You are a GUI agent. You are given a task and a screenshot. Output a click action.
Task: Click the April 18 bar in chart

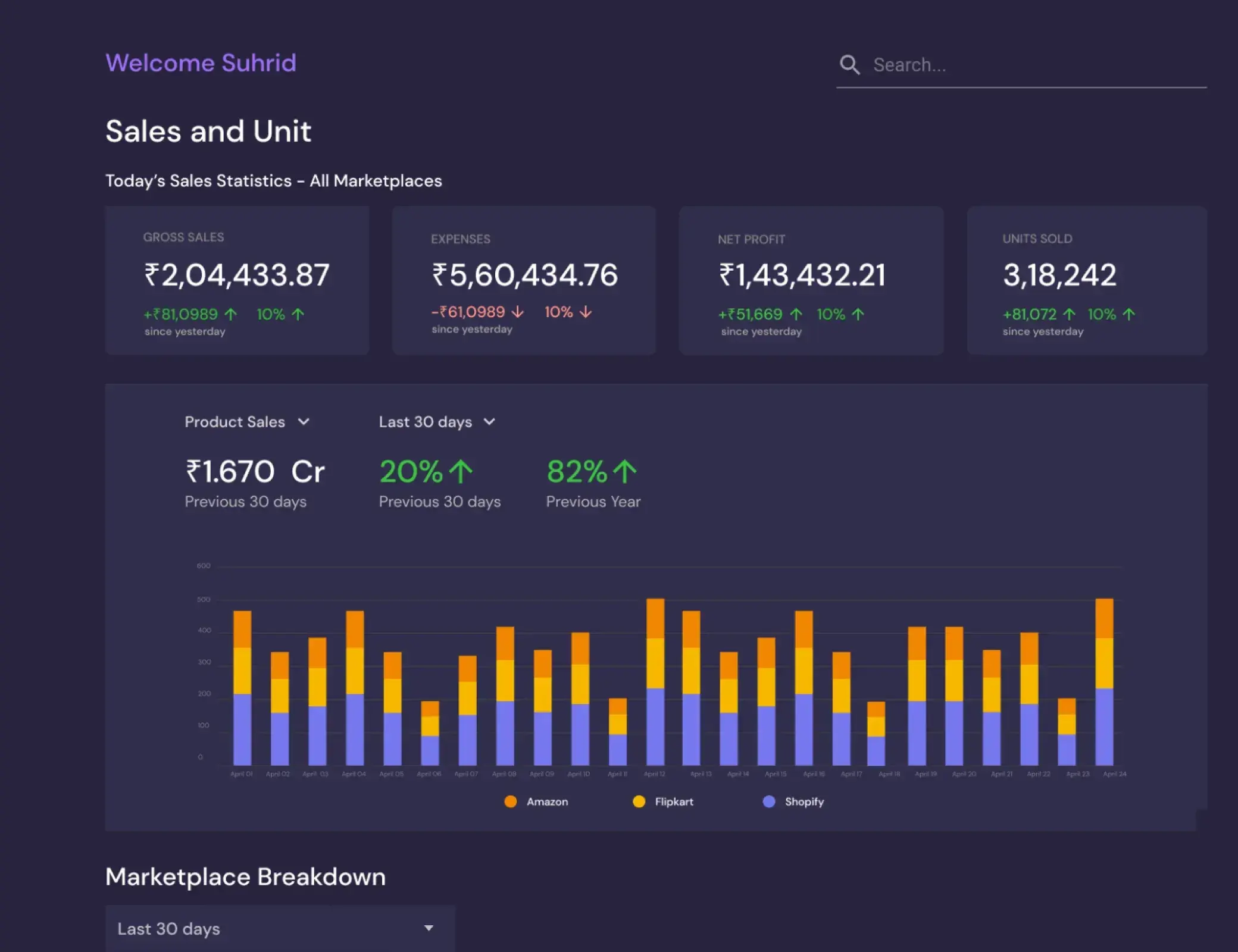pyautogui.click(x=876, y=734)
